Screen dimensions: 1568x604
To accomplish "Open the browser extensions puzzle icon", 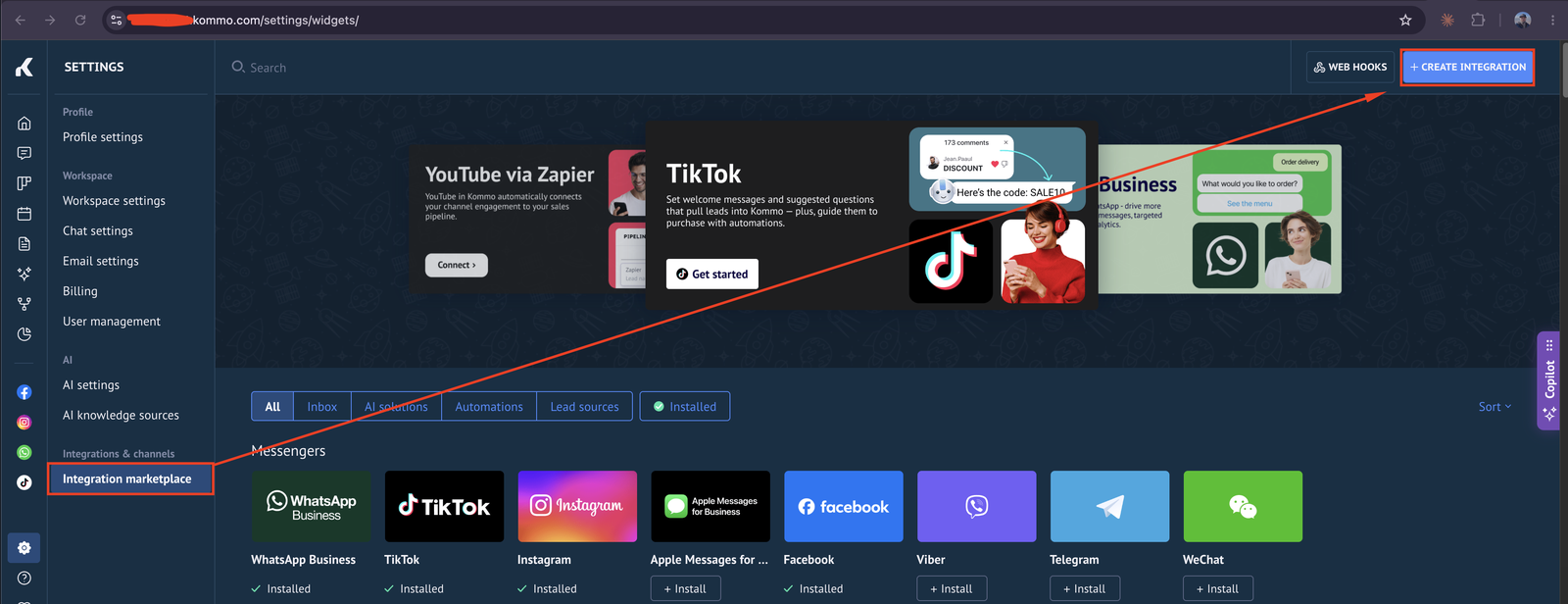I will (1478, 20).
